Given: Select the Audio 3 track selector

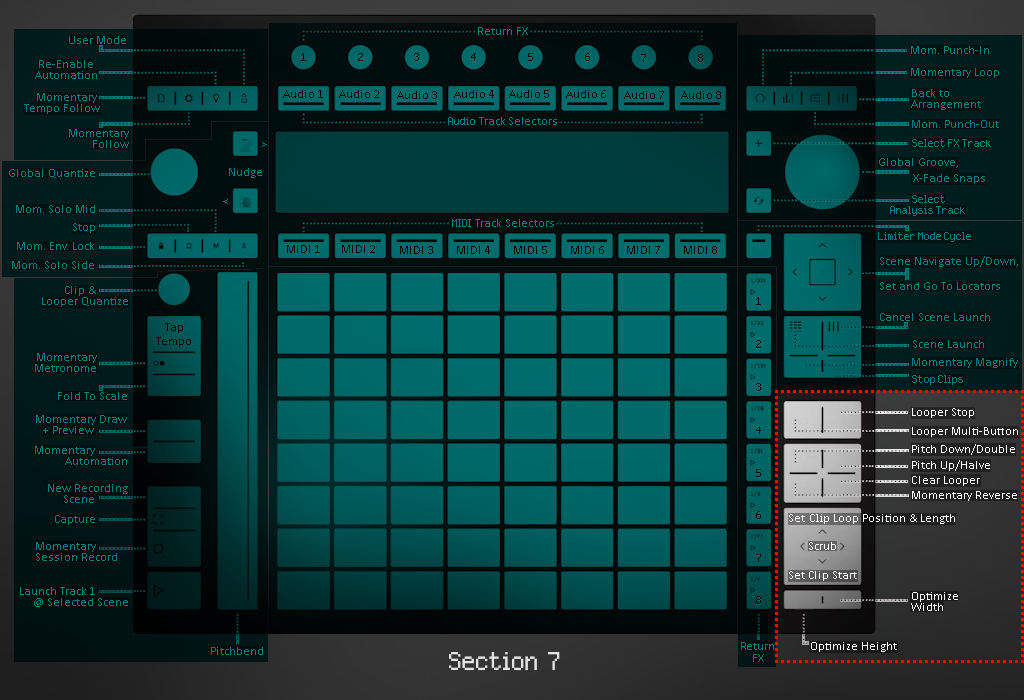Looking at the screenshot, I should [x=417, y=97].
